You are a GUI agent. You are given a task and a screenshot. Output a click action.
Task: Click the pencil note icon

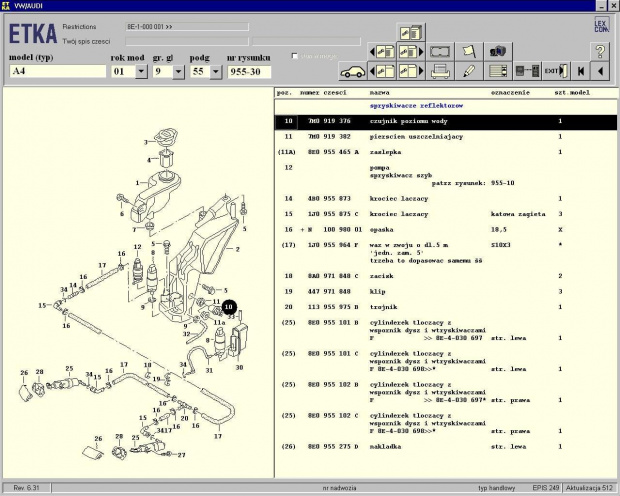coord(469,71)
